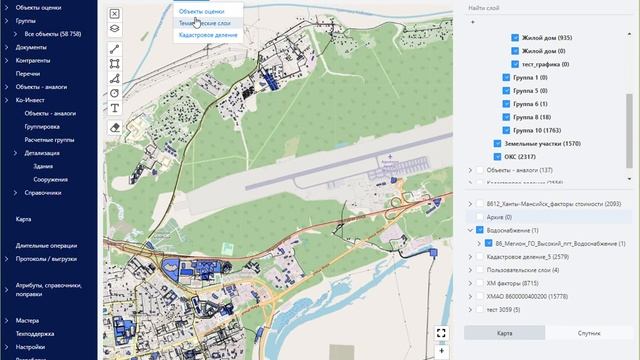Switch to the Спутник satellite tab
This screenshot has height=360, width=640.
pyautogui.click(x=589, y=333)
